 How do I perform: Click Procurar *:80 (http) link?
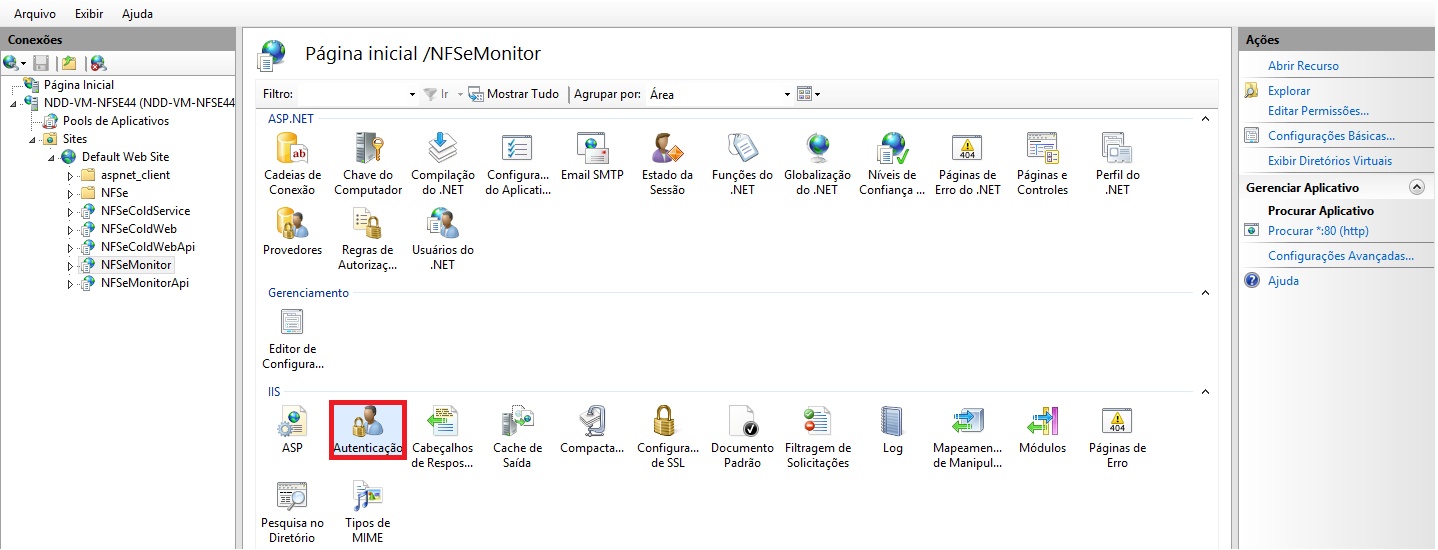(x=1318, y=231)
